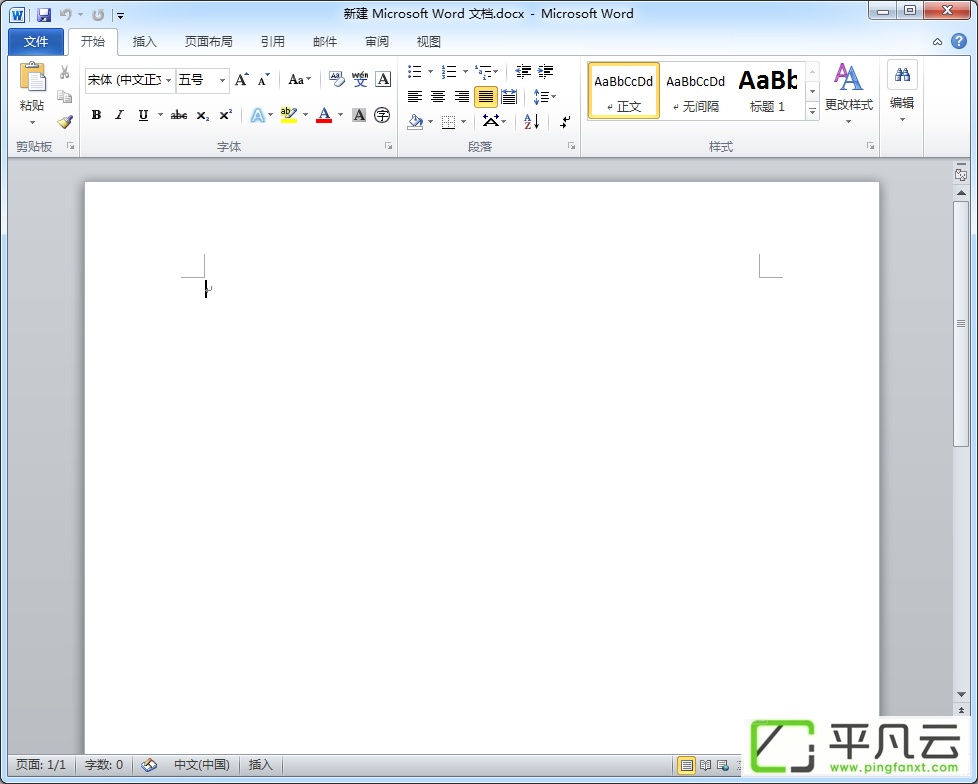
Task: Apply paragraph shading fill bucket color
Action: pos(415,122)
